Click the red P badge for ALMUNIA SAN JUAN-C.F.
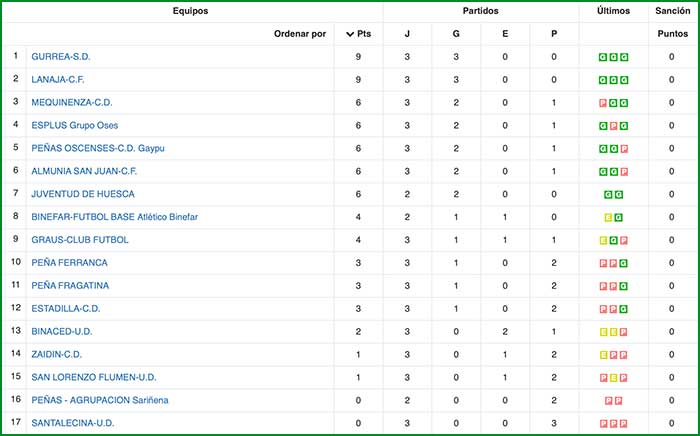The image size is (700, 436). tap(623, 172)
